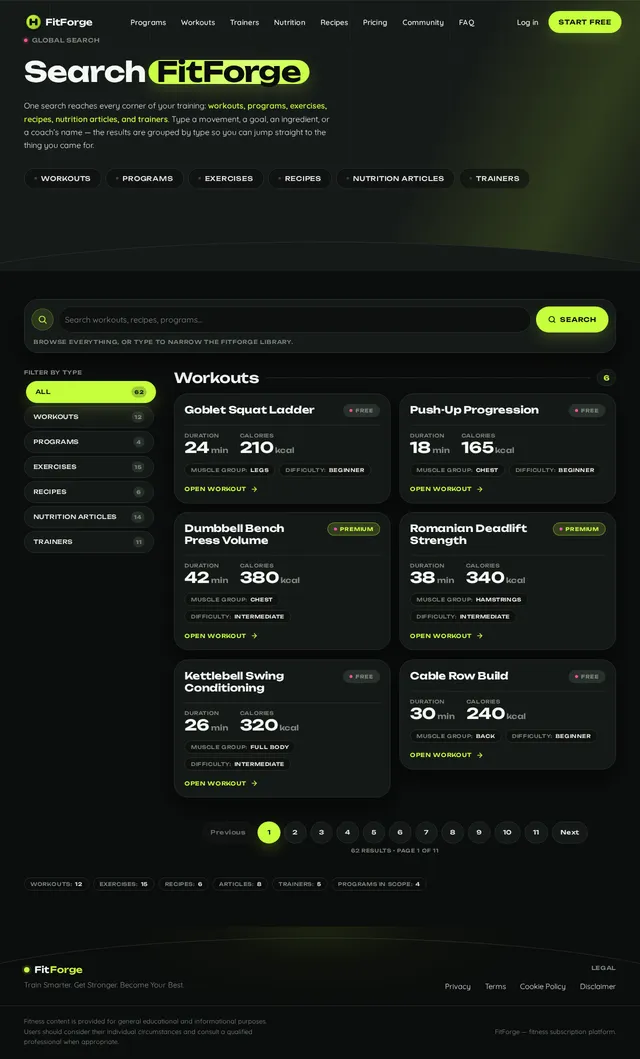The width and height of the screenshot is (640, 1059).
Task: Click the arrow on Kettlebell Swing Conditioning's Open Workout
Action: [255, 783]
